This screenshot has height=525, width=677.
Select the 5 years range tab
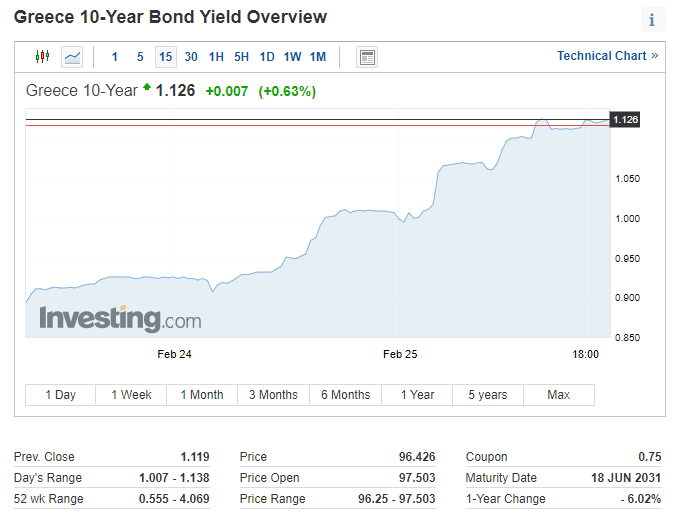pyautogui.click(x=488, y=395)
